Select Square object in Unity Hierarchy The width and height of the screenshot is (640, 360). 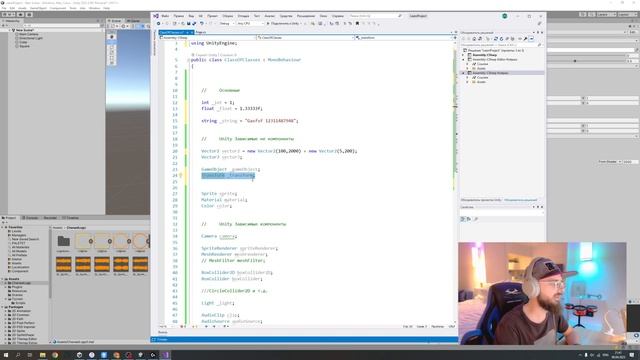[x=24, y=46]
